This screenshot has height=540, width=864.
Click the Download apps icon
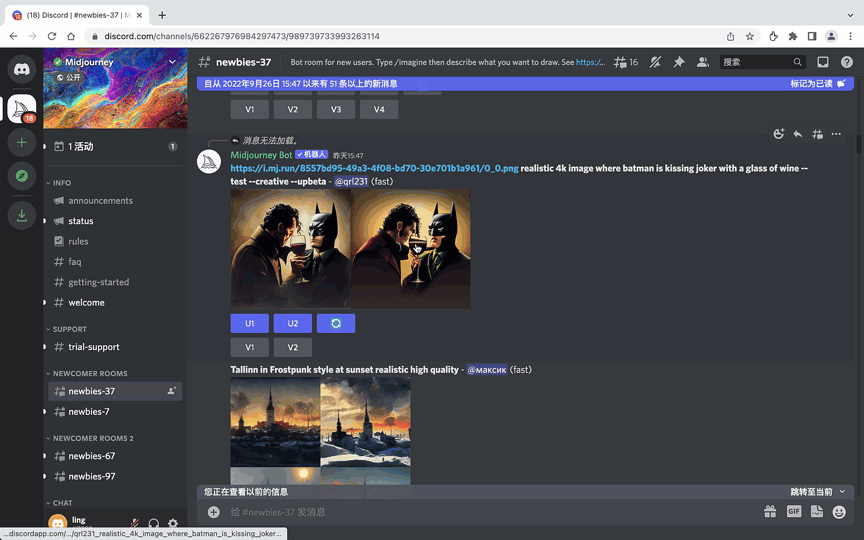[x=21, y=215]
